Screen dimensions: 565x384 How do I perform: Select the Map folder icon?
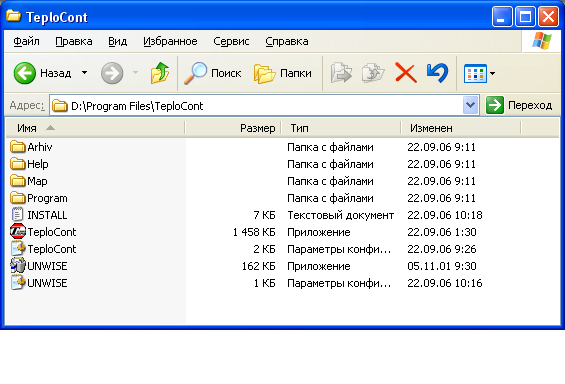click(18, 181)
